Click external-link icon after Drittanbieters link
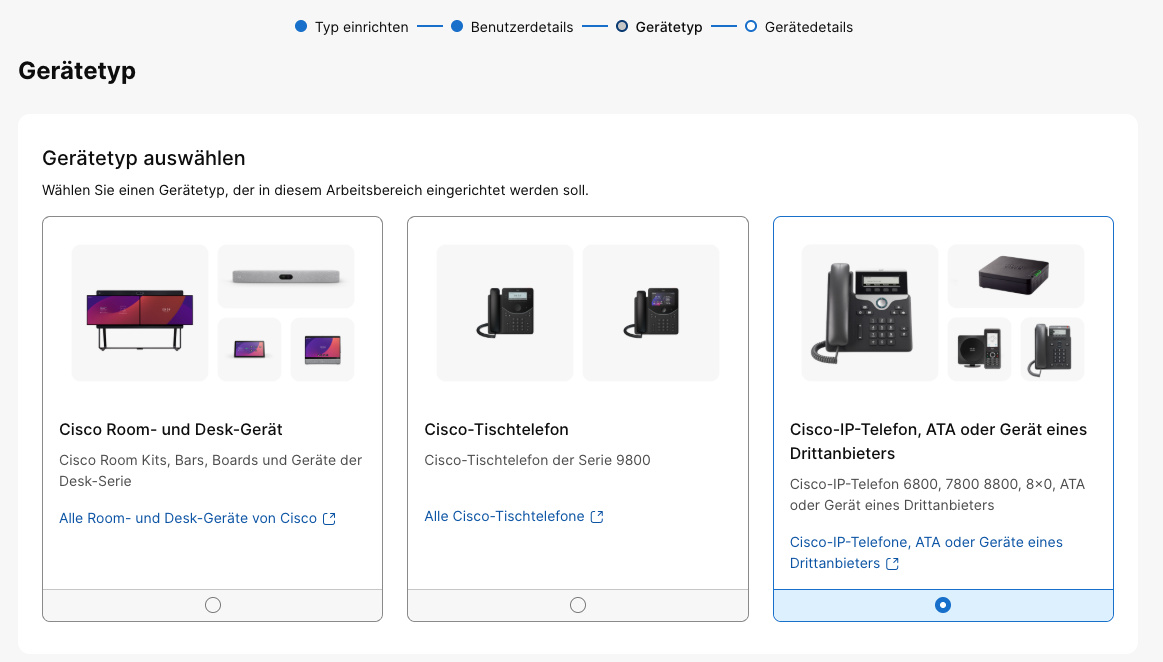Image resolution: width=1163 pixels, height=662 pixels. coord(892,564)
